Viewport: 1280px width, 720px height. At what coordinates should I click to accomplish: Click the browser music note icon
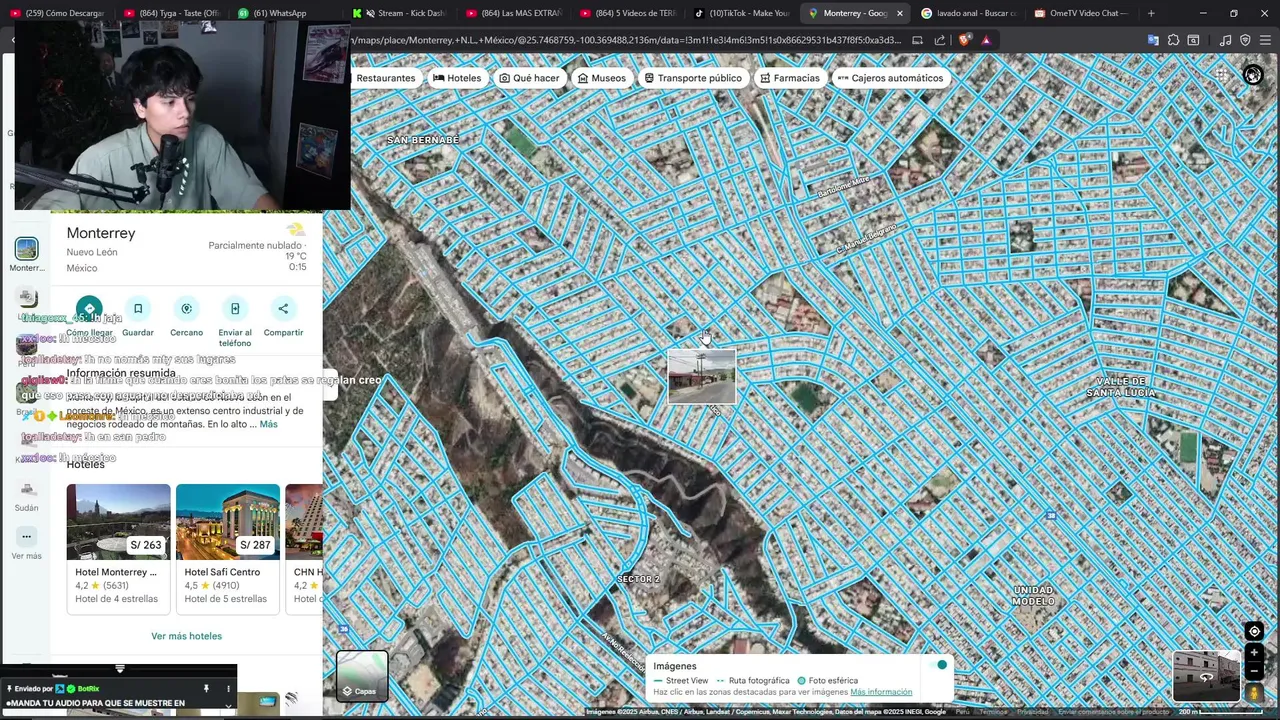pos(1226,40)
